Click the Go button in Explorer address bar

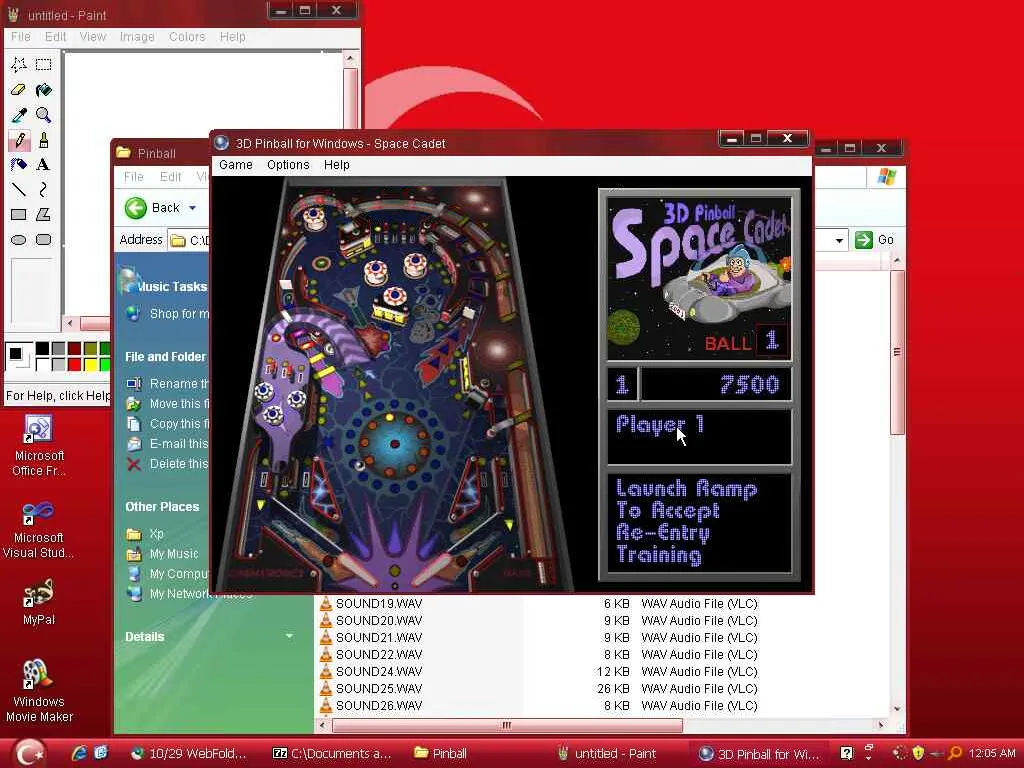874,240
